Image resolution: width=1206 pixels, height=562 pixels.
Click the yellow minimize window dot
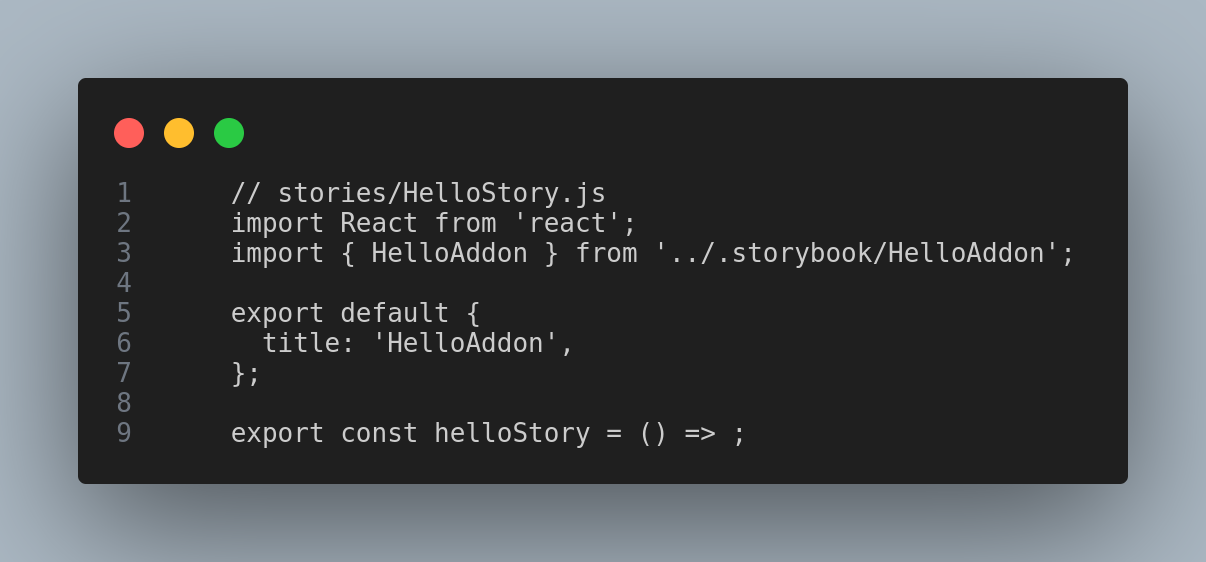pos(179,133)
